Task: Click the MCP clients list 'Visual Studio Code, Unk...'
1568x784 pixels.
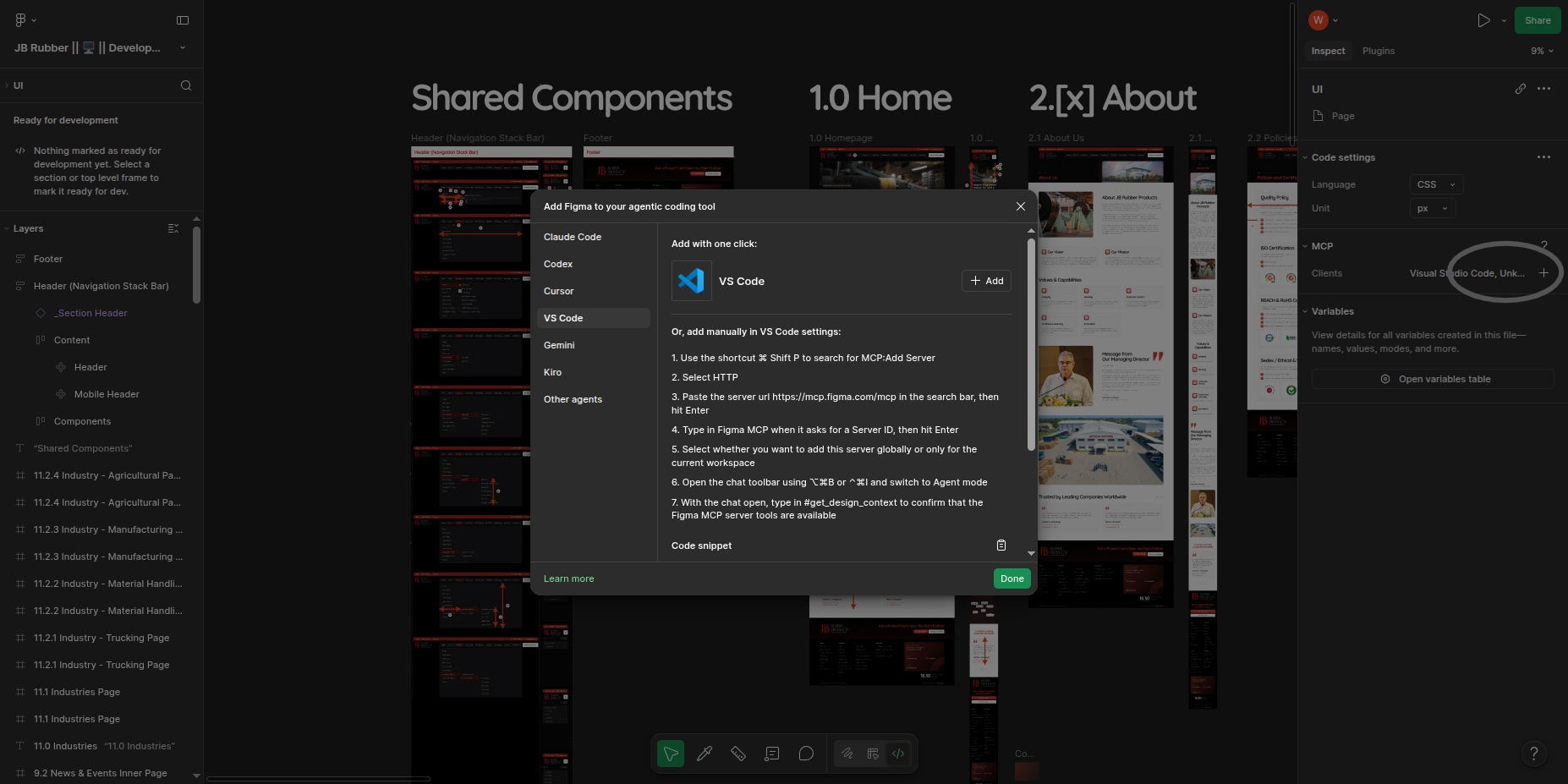Action: pyautogui.click(x=1467, y=273)
